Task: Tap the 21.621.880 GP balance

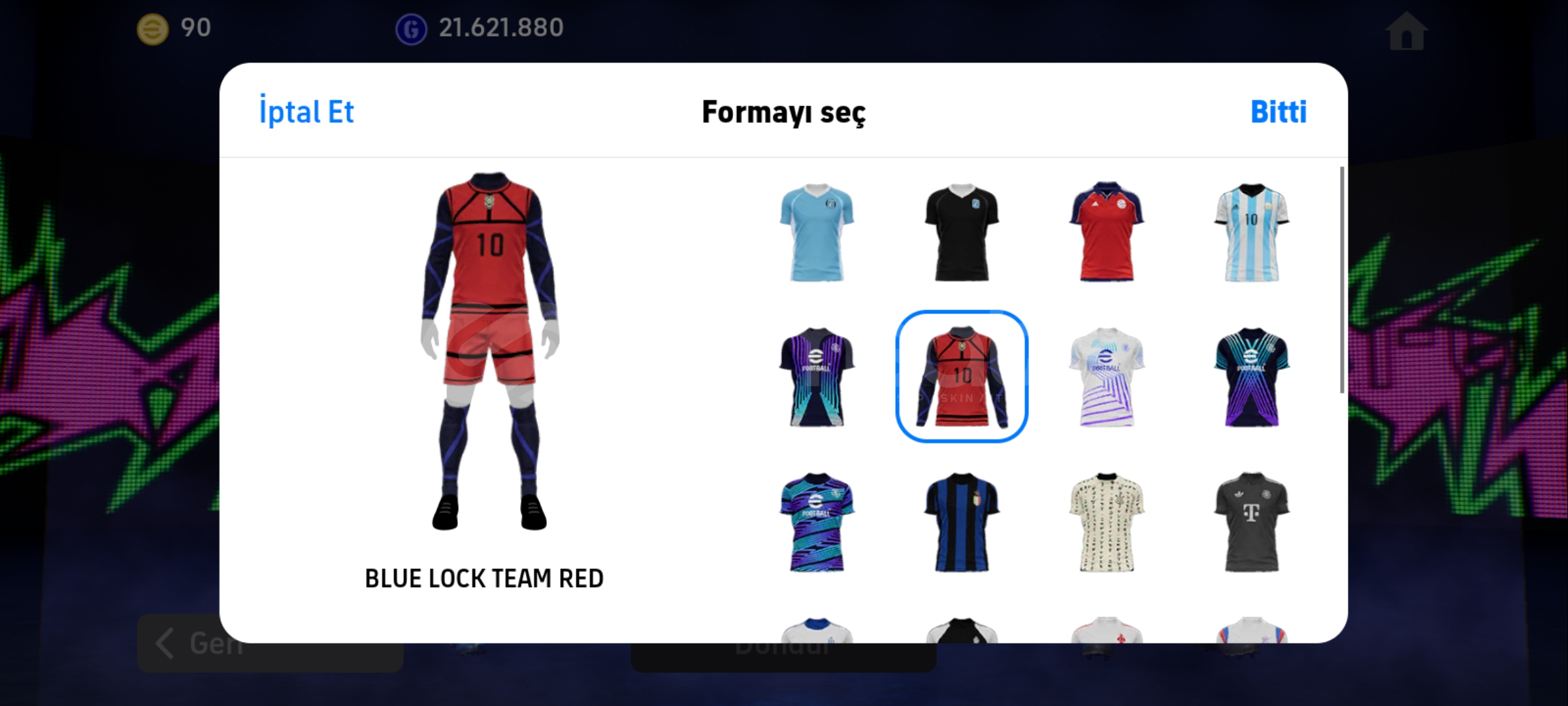Action: pos(501,27)
